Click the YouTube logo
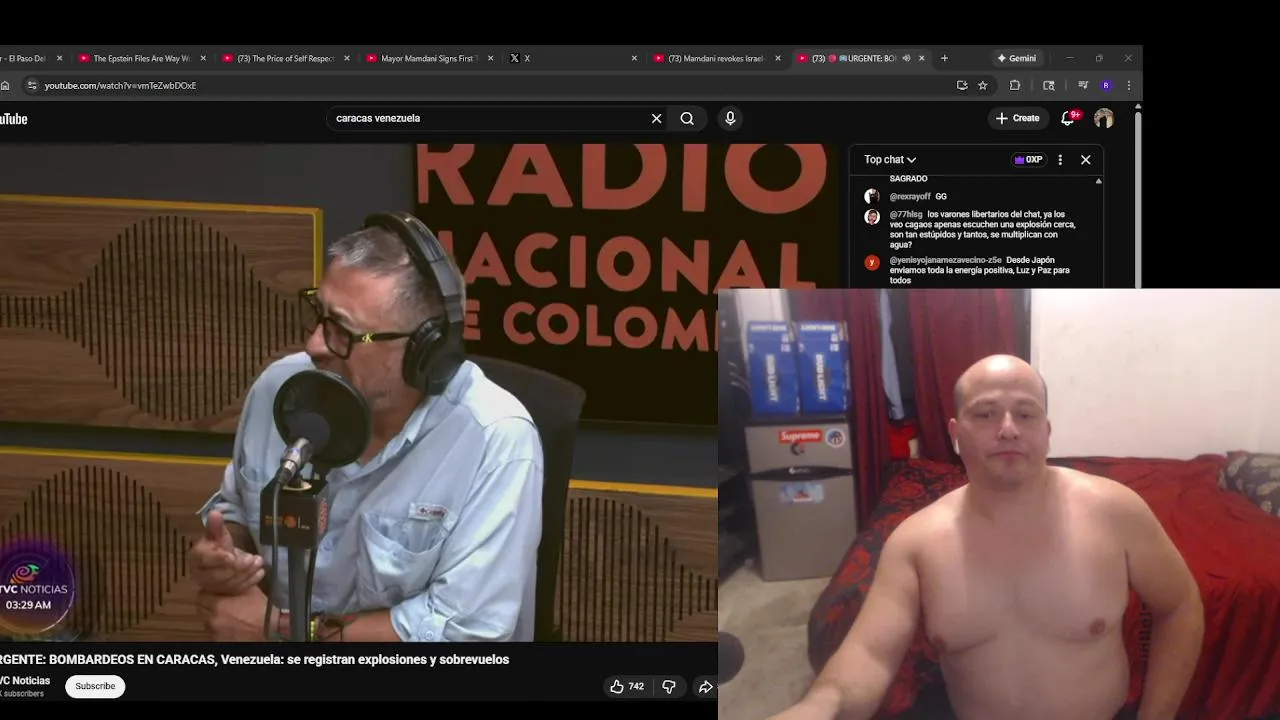 [13, 119]
